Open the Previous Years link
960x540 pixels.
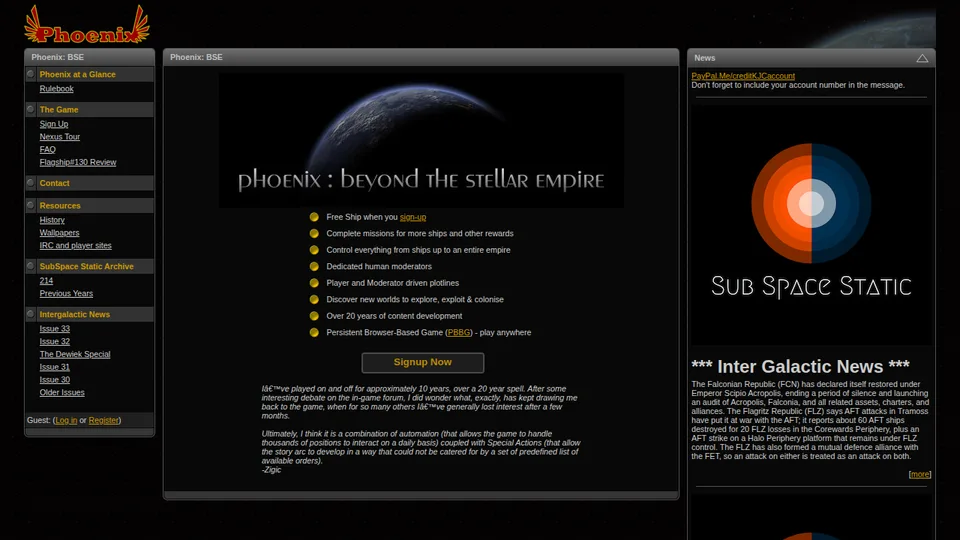click(66, 293)
